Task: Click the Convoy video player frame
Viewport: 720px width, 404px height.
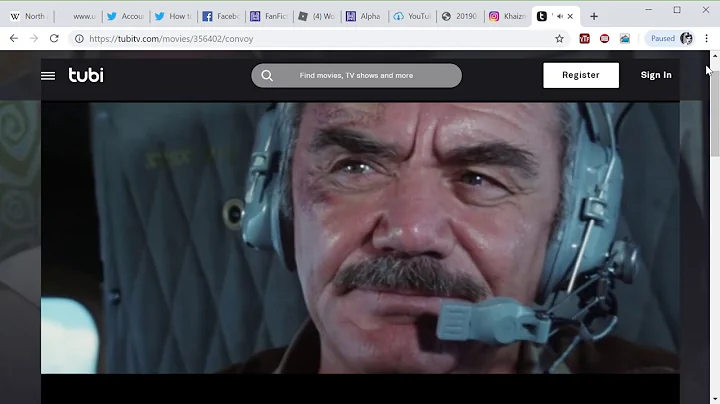Action: click(x=360, y=238)
